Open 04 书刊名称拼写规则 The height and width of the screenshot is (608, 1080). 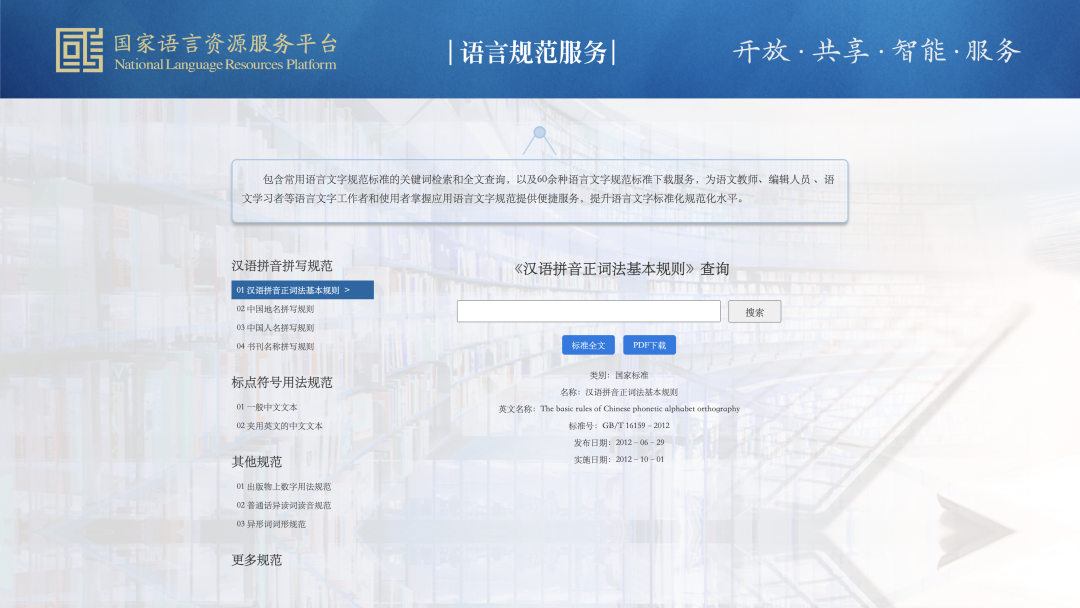click(x=277, y=343)
